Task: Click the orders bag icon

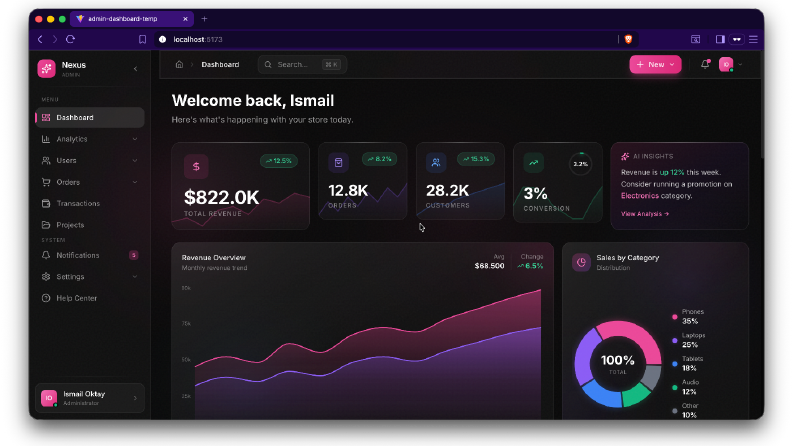Action: click(338, 163)
